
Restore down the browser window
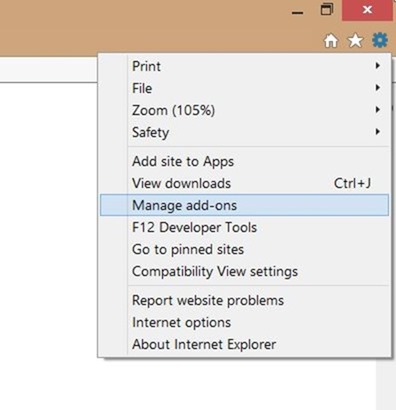(x=327, y=10)
